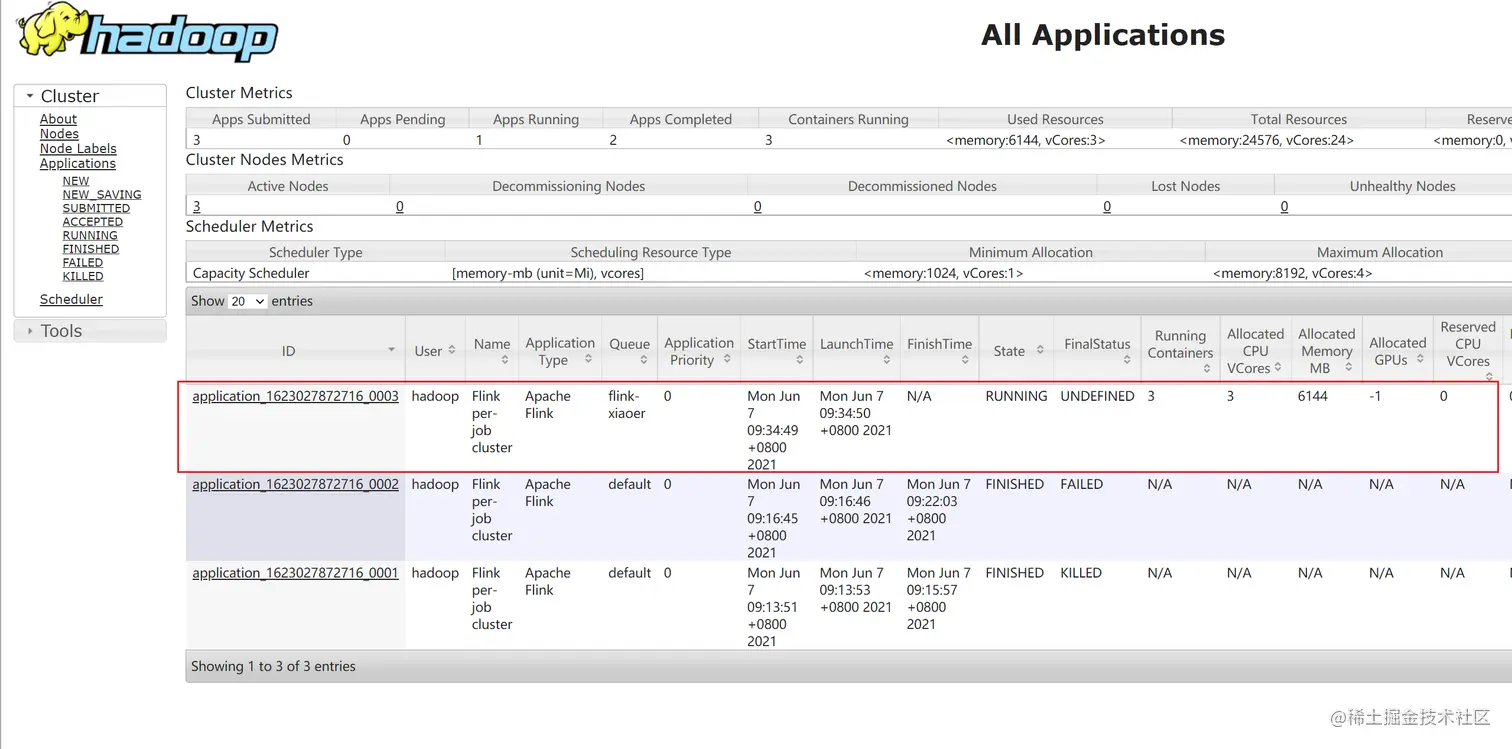Open the Node Labels link
Viewport: 1512px width, 749px height.
click(78, 149)
